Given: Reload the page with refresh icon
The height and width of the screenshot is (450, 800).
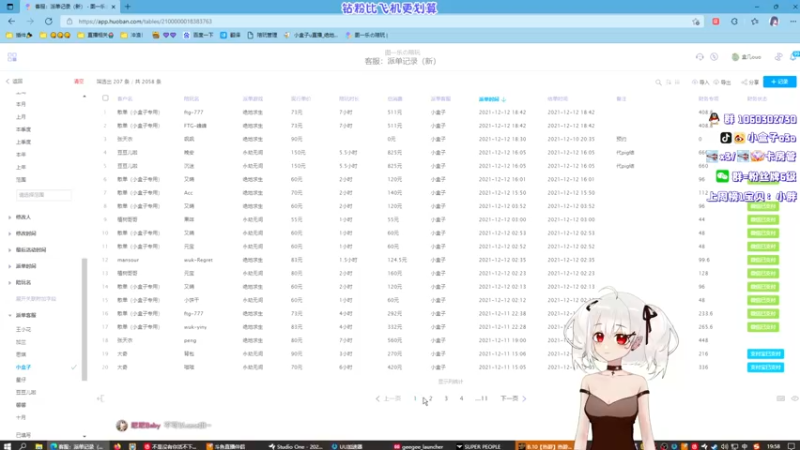Looking at the screenshot, I should (48, 21).
